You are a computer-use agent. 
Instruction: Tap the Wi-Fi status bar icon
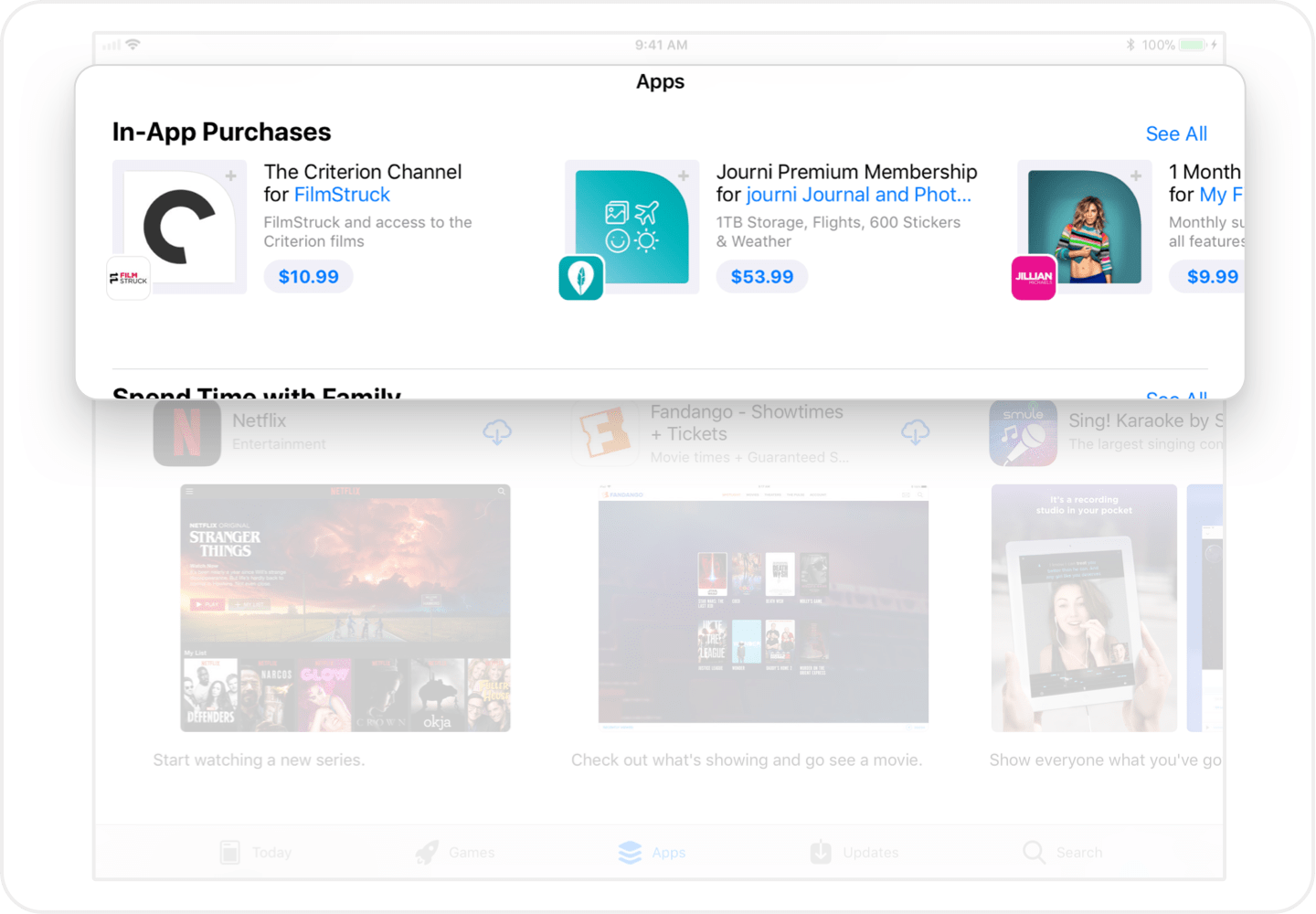tap(133, 45)
